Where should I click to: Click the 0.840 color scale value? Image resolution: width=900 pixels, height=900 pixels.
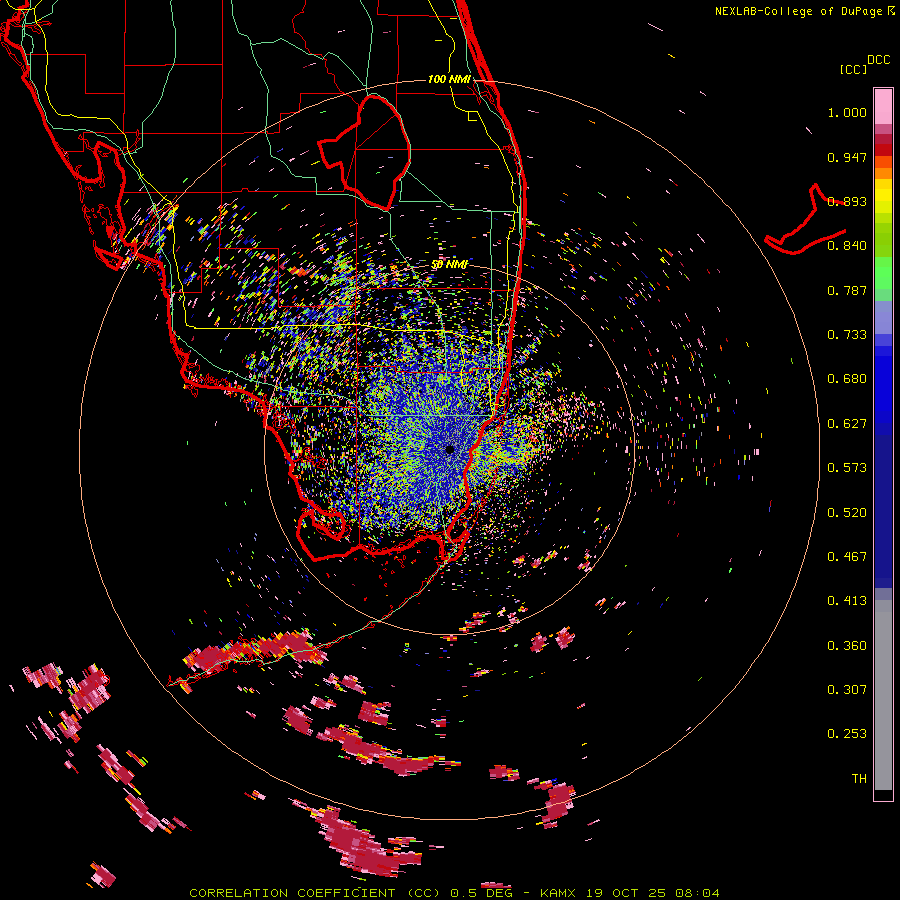(x=847, y=246)
